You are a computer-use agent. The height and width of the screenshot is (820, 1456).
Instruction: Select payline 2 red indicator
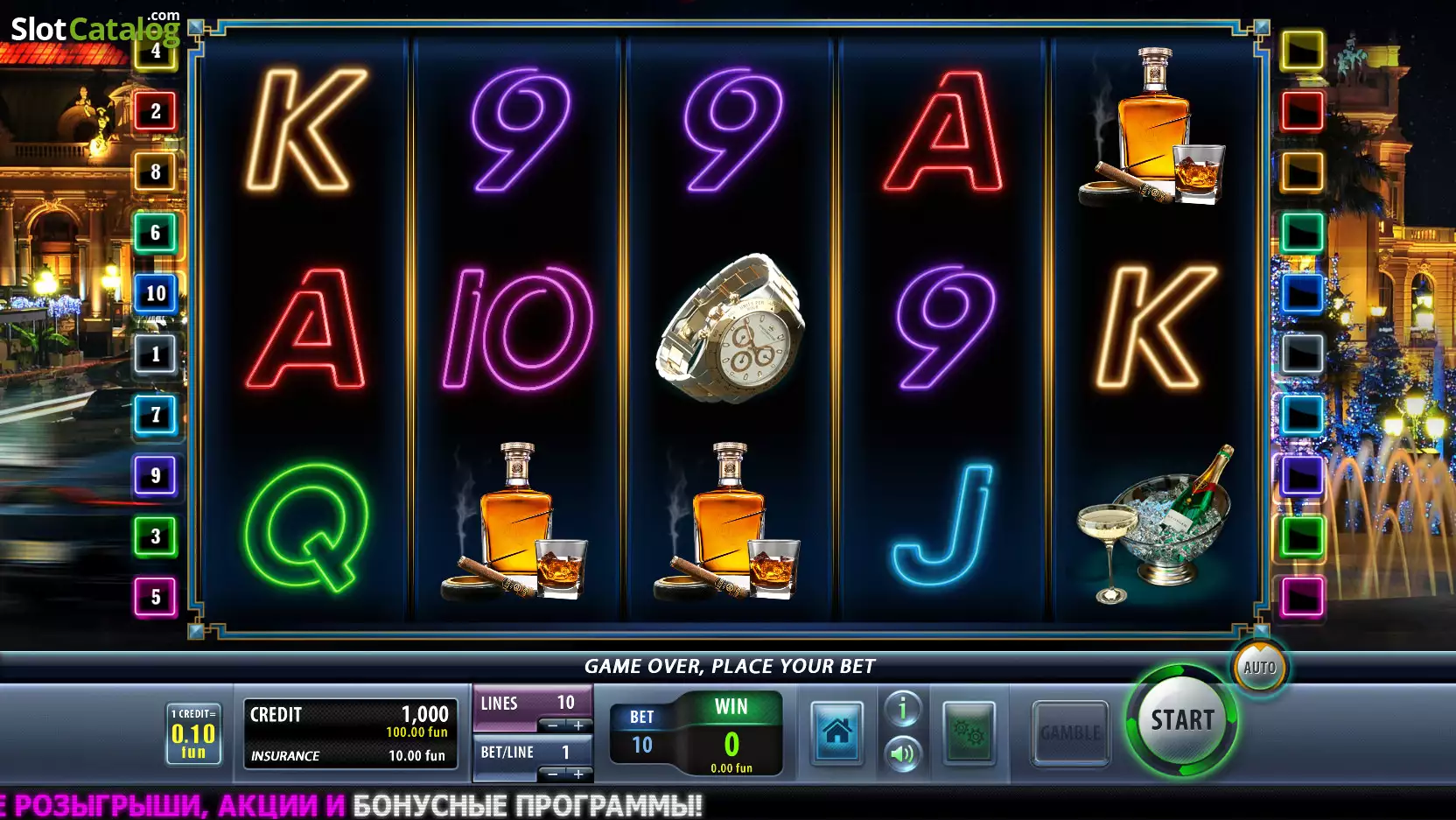(156, 111)
